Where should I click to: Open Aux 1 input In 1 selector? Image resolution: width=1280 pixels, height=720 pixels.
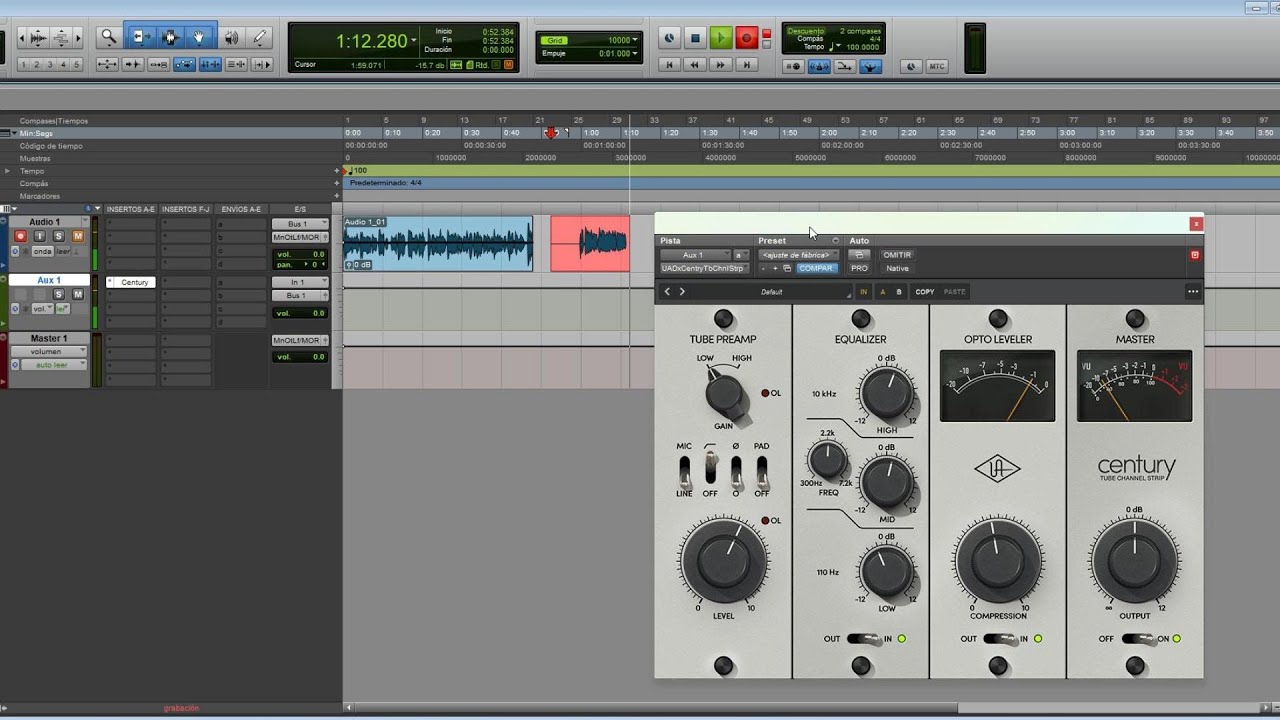click(x=300, y=283)
